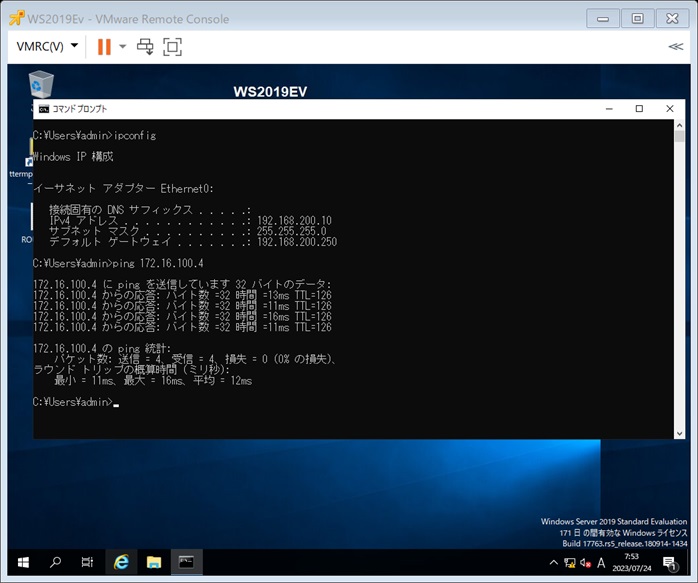The height and width of the screenshot is (583, 698).
Task: Toggle IME input mode A indicator
Action: click(x=601, y=563)
